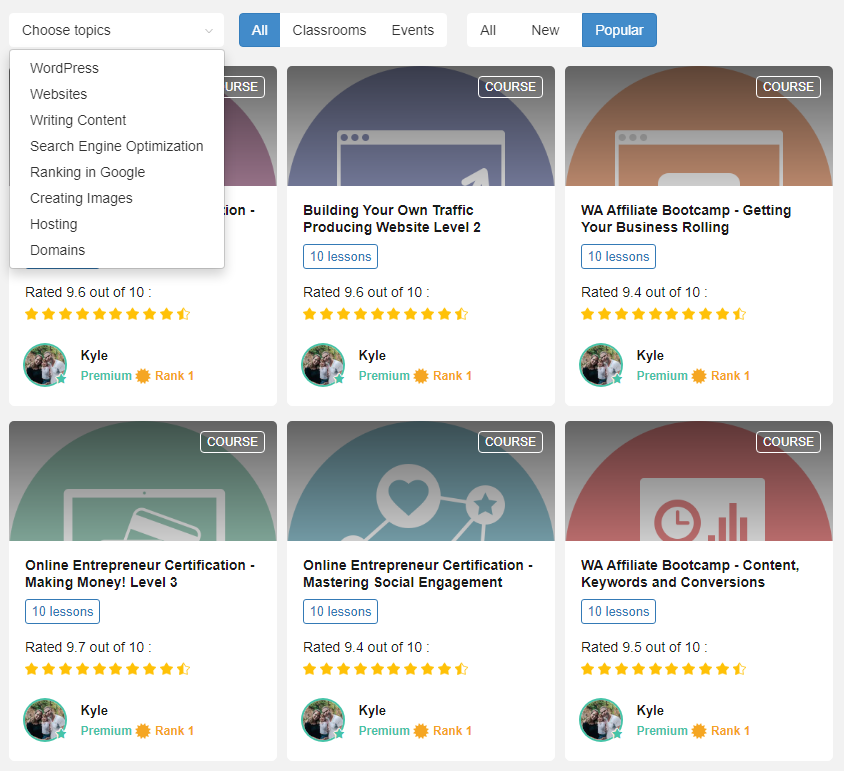Pick Creating Images topic
The width and height of the screenshot is (844, 771).
81,198
